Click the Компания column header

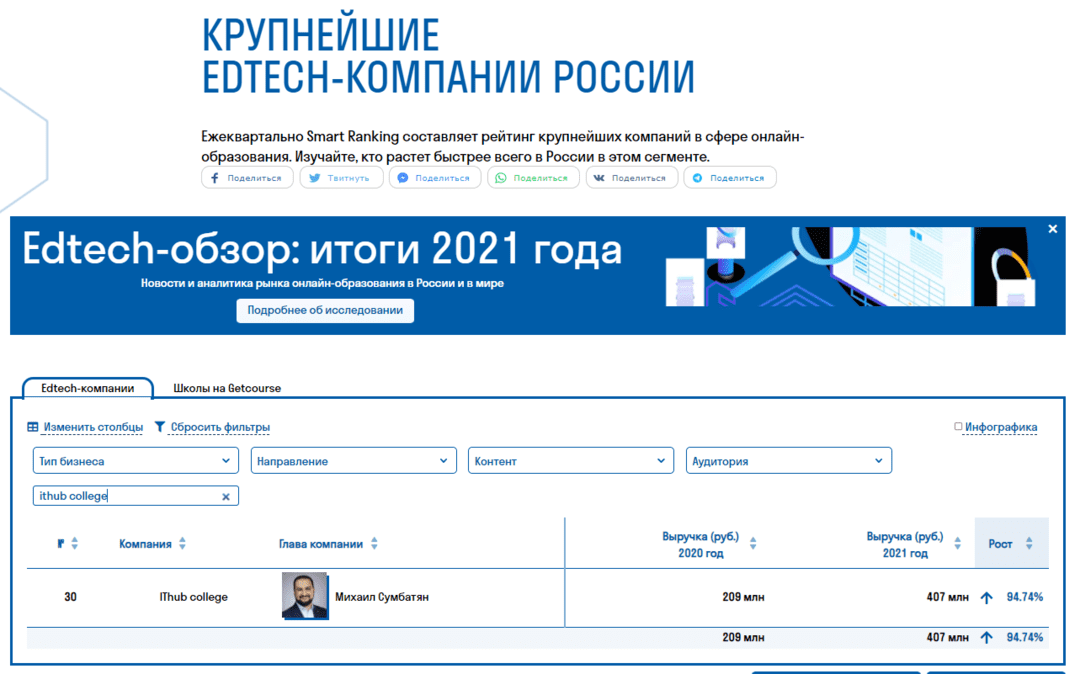pyautogui.click(x=145, y=544)
